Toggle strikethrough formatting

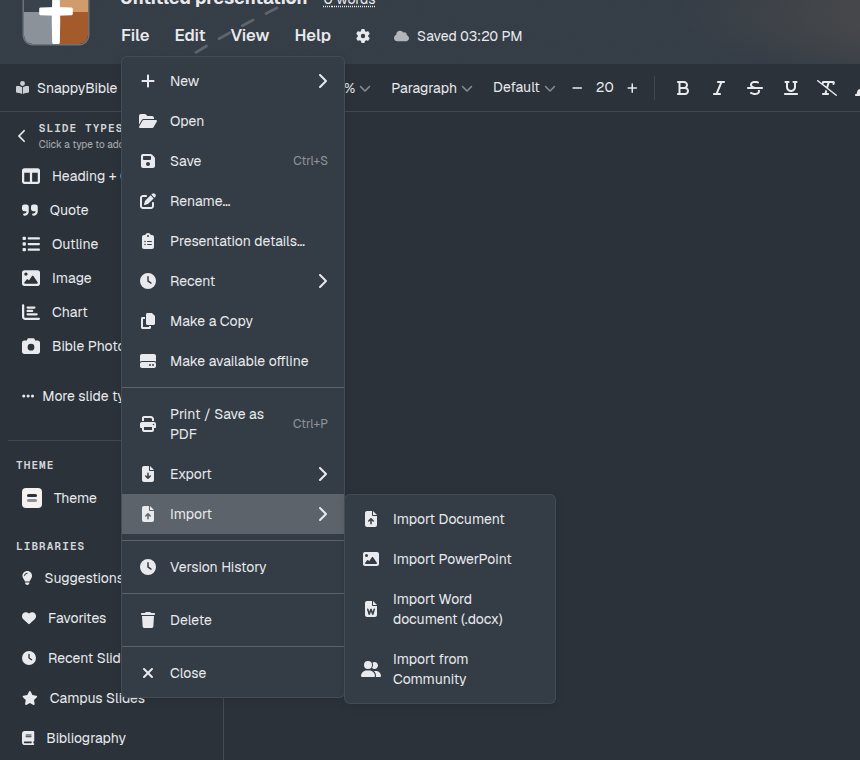pyautogui.click(x=755, y=88)
